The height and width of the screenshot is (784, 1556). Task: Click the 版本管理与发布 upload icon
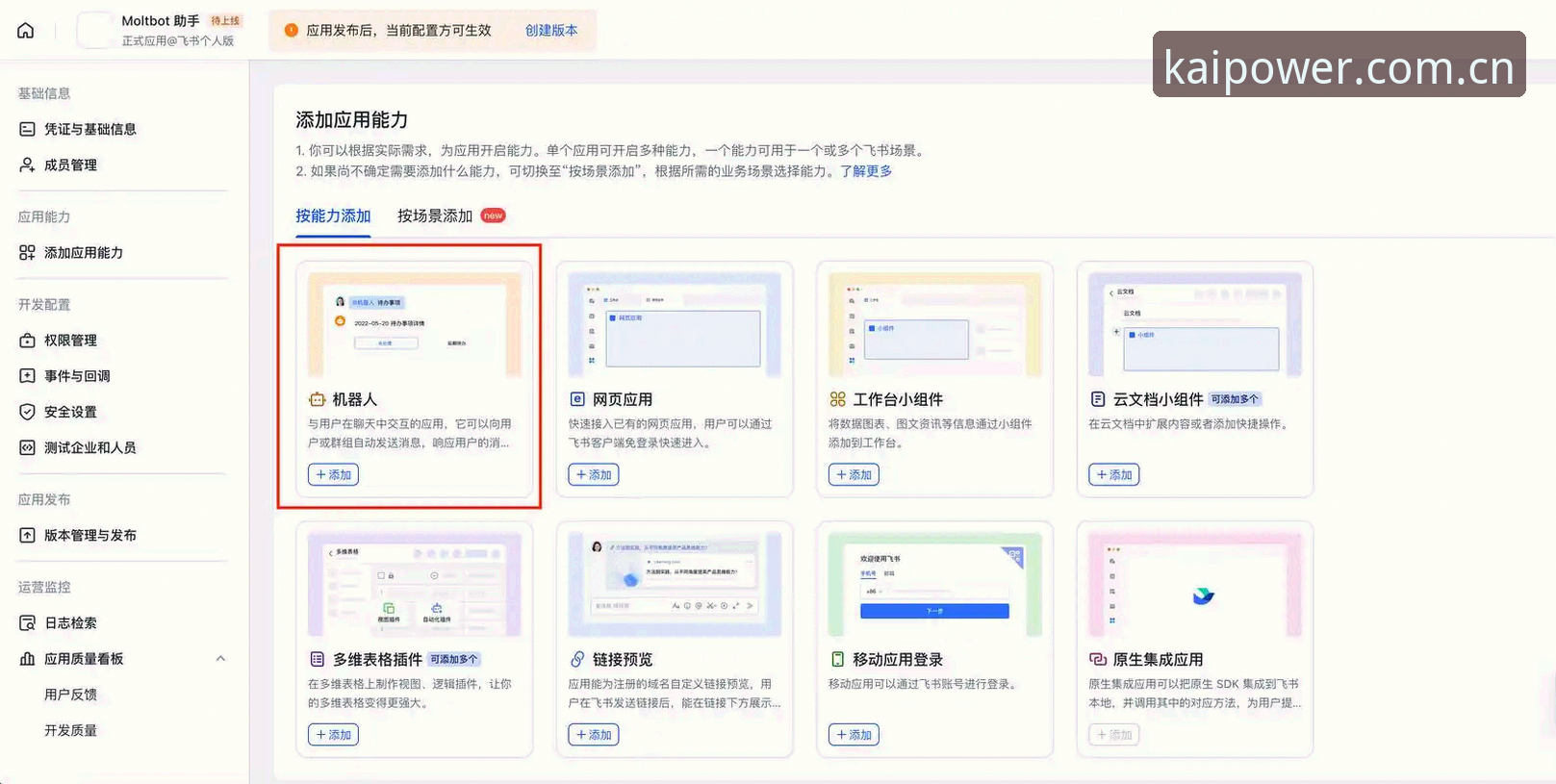(27, 535)
